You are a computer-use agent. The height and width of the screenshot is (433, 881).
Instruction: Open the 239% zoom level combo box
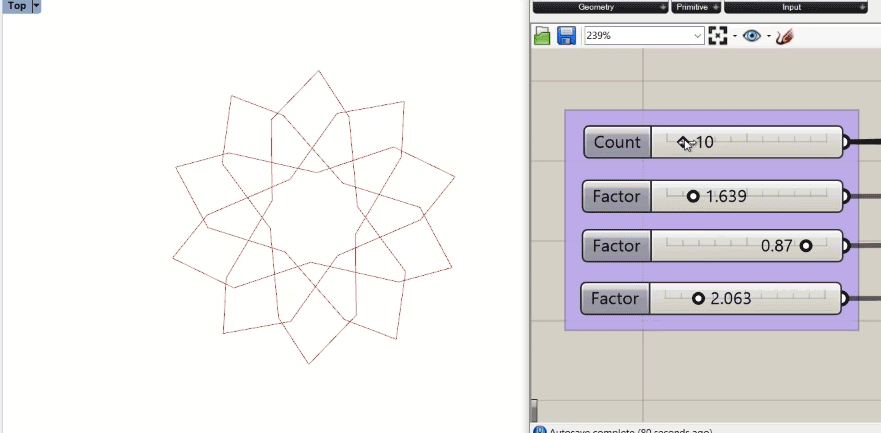(644, 35)
